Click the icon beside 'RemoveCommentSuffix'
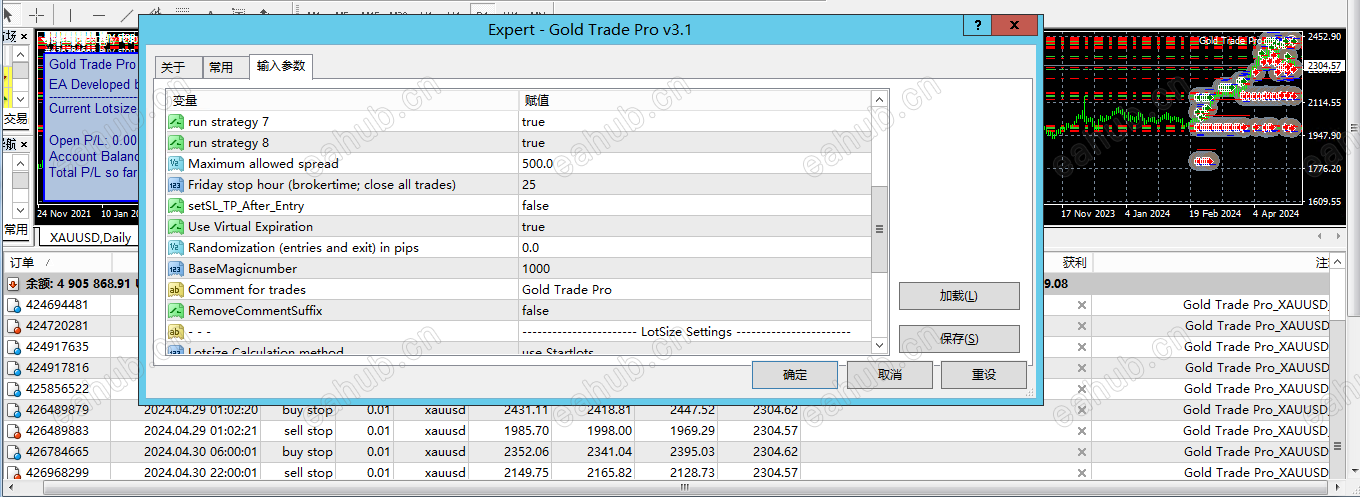This screenshot has width=1360, height=497. 176,311
